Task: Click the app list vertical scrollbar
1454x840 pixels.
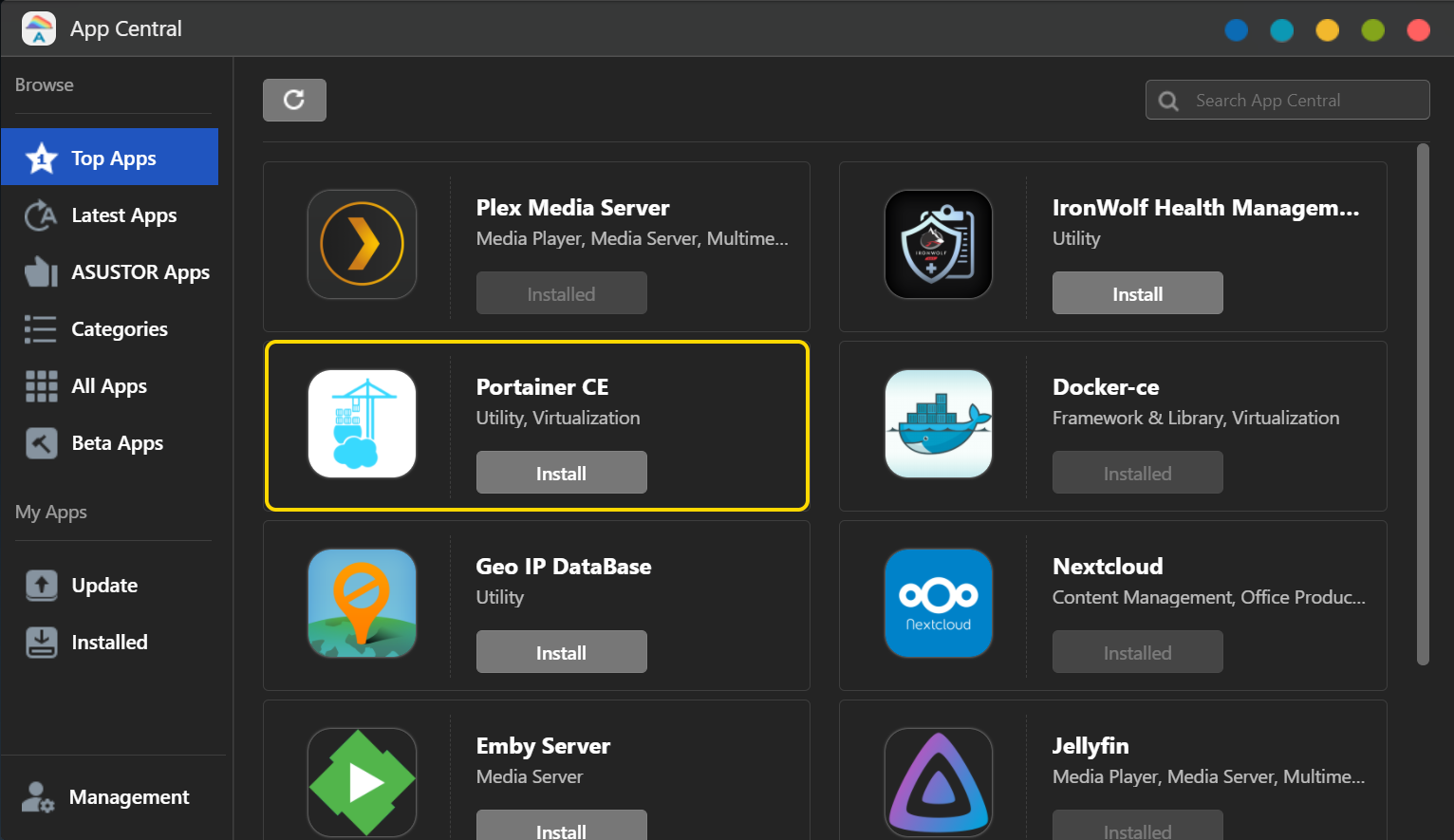Action: click(x=1423, y=404)
